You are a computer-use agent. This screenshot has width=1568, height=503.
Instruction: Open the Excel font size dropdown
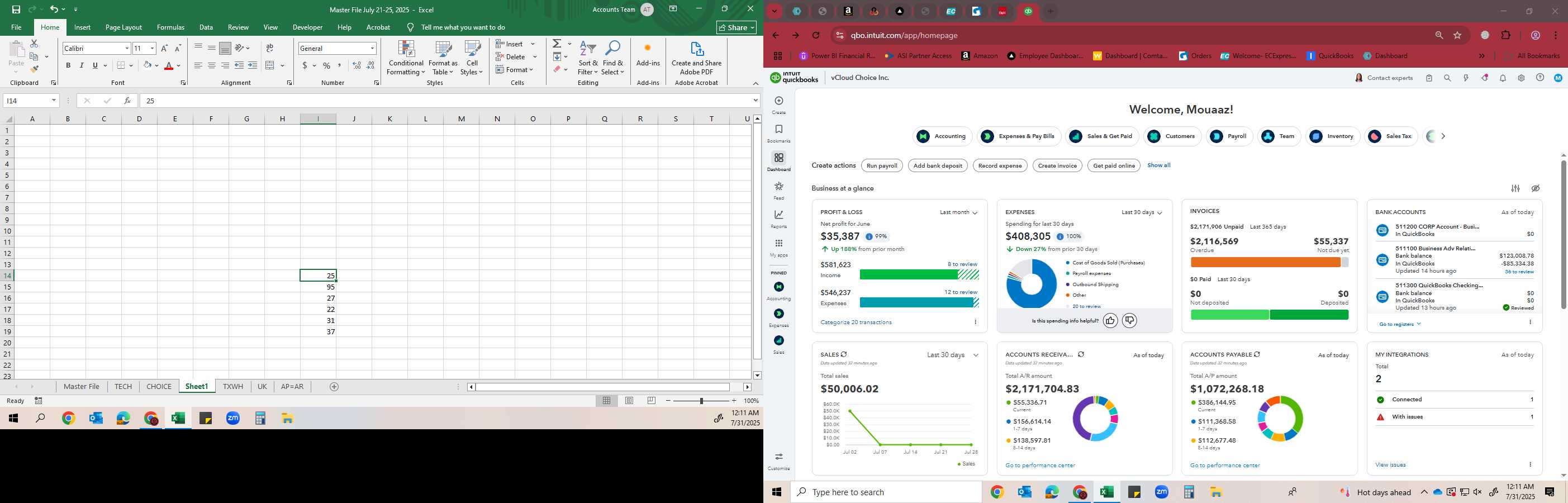coord(152,48)
